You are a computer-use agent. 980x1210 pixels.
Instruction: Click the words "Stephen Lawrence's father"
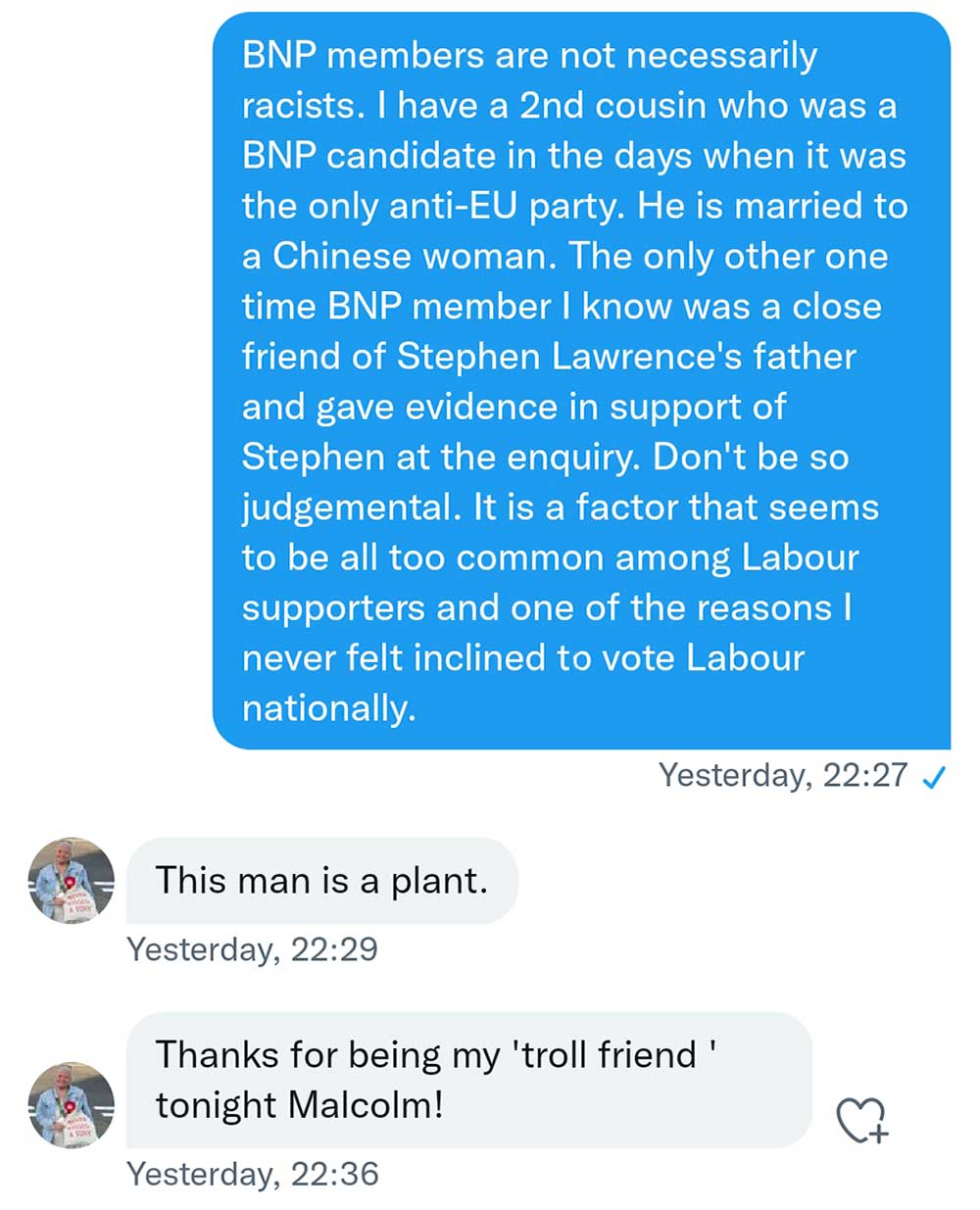626,357
